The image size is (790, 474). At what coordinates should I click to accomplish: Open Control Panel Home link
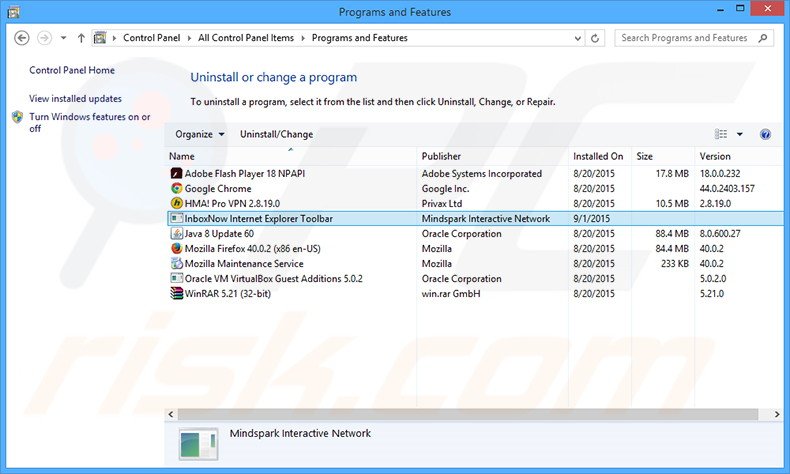72,70
